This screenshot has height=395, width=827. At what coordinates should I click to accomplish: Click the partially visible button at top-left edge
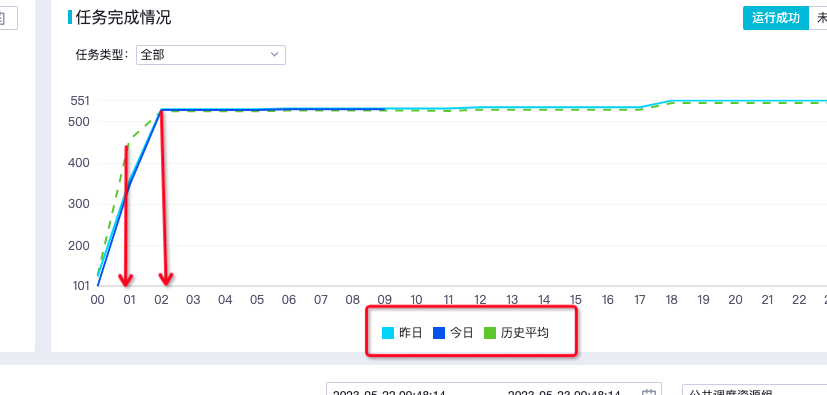8,18
